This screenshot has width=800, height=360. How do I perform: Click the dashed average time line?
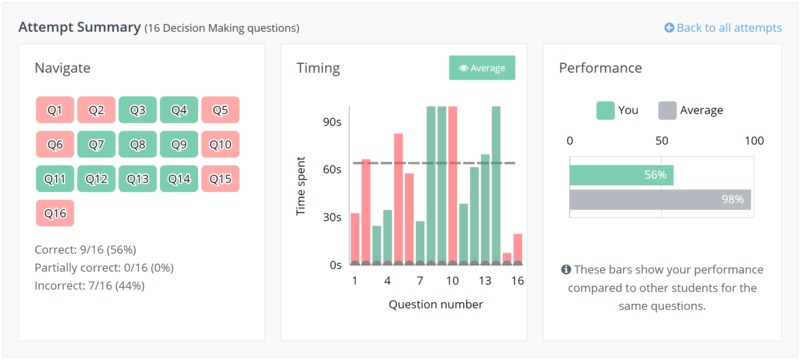point(434,163)
